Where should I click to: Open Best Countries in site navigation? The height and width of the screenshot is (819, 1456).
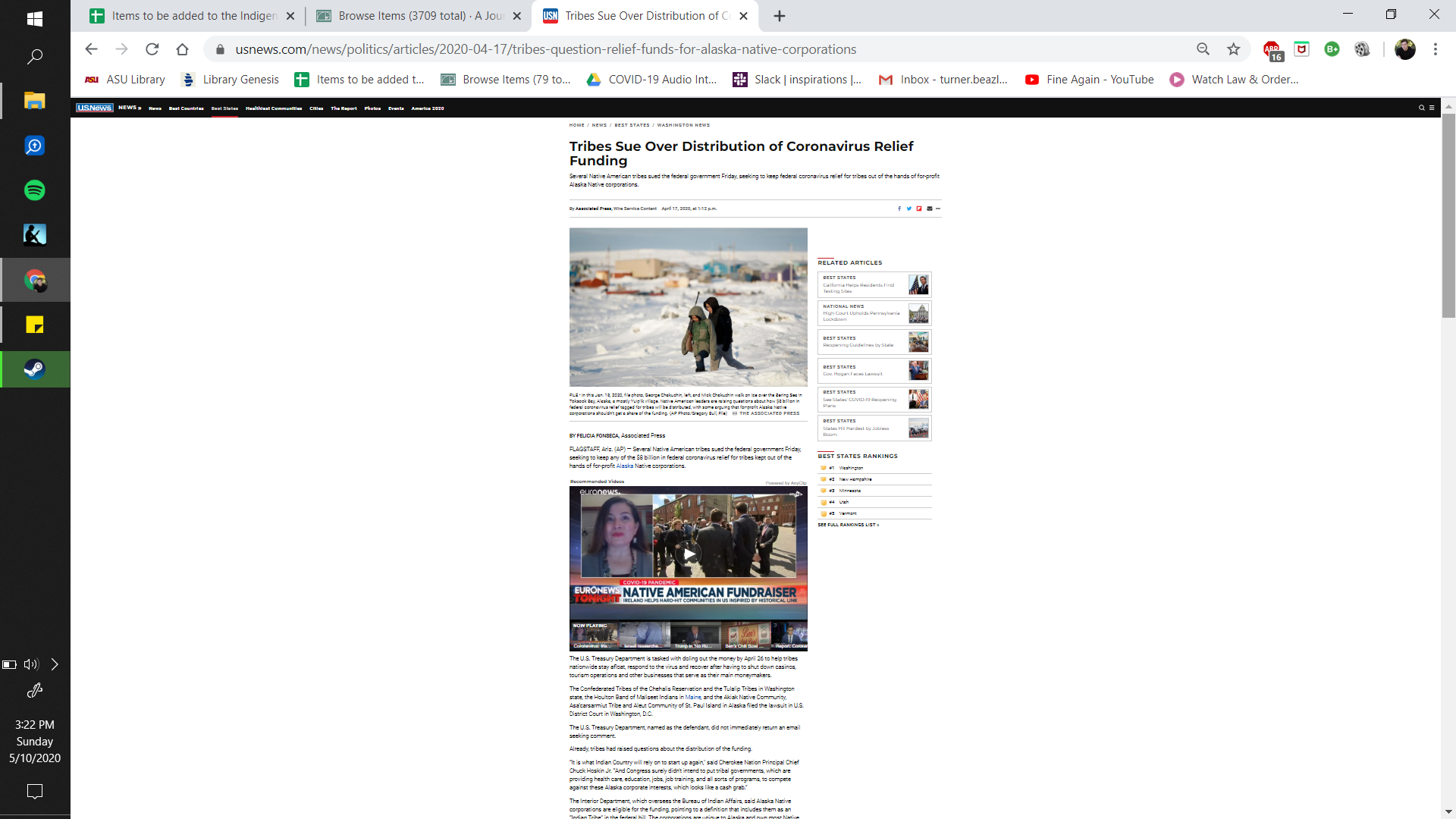(186, 108)
